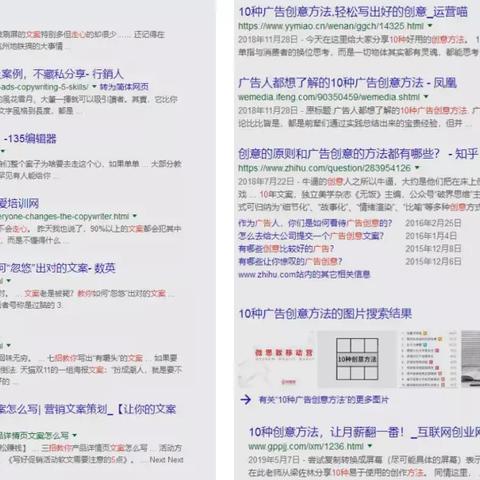
Task: Open the thumbnail showing a colored list
Action: coord(429,359)
